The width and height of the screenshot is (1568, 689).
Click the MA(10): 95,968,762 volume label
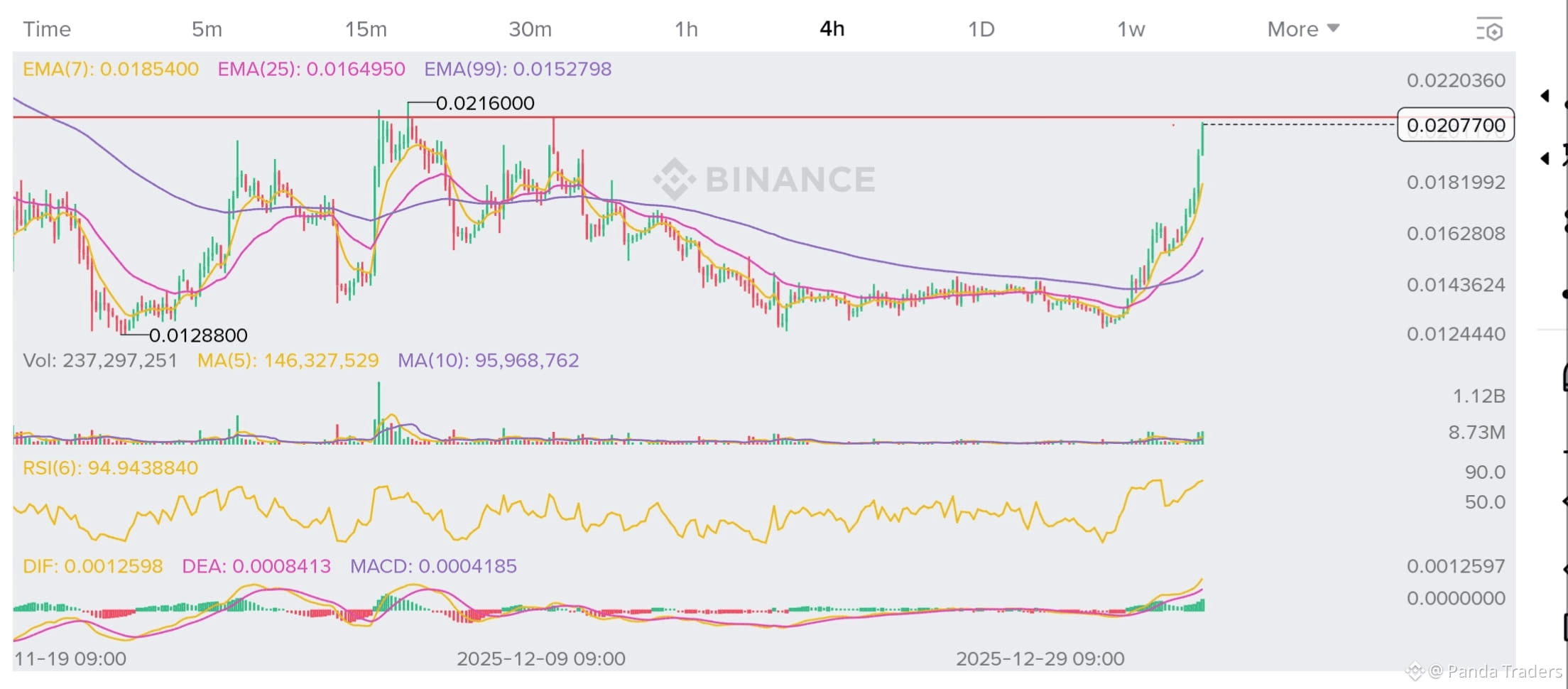coord(488,360)
